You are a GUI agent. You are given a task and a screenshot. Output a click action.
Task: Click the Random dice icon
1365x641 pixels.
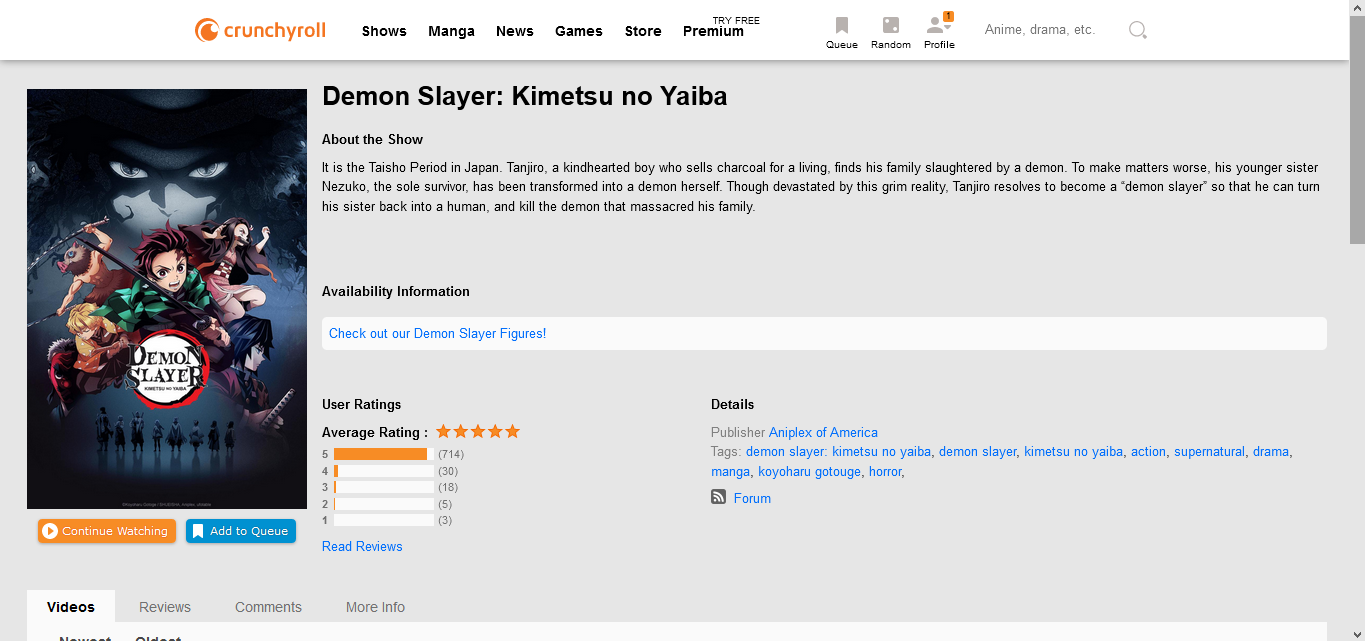coord(890,25)
